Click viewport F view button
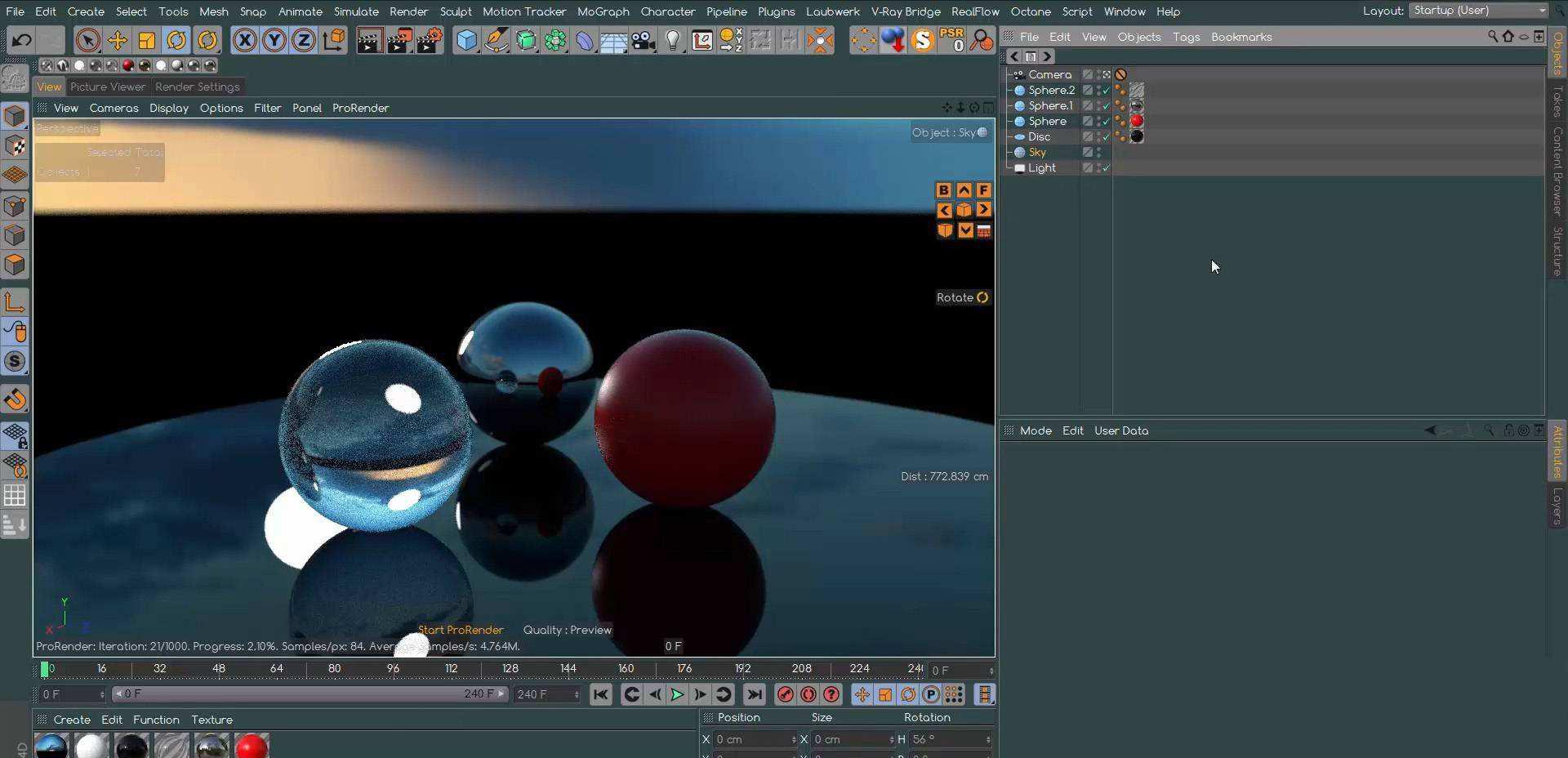Image resolution: width=1568 pixels, height=758 pixels. pyautogui.click(x=983, y=189)
